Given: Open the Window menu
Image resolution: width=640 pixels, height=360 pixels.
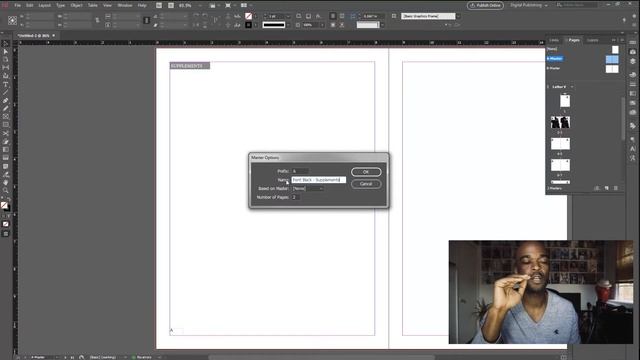Looking at the screenshot, I should (x=124, y=5).
